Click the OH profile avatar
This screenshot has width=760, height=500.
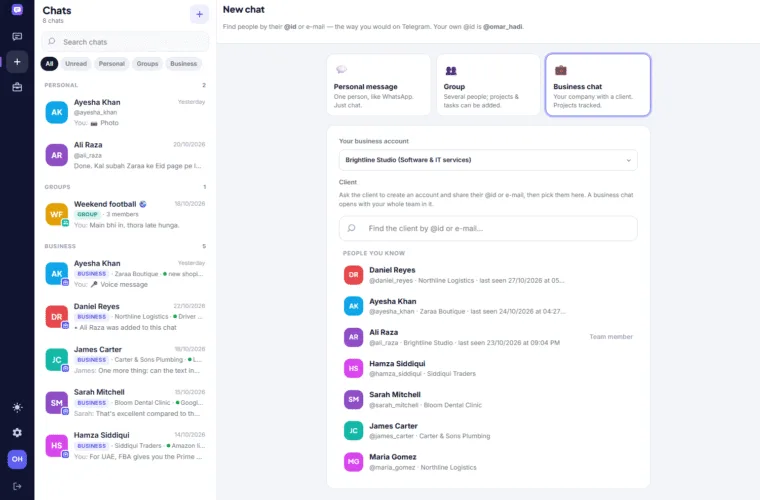[17, 459]
